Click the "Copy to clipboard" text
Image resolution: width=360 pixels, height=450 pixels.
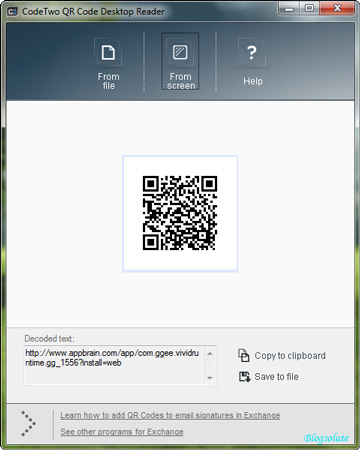[x=290, y=356]
